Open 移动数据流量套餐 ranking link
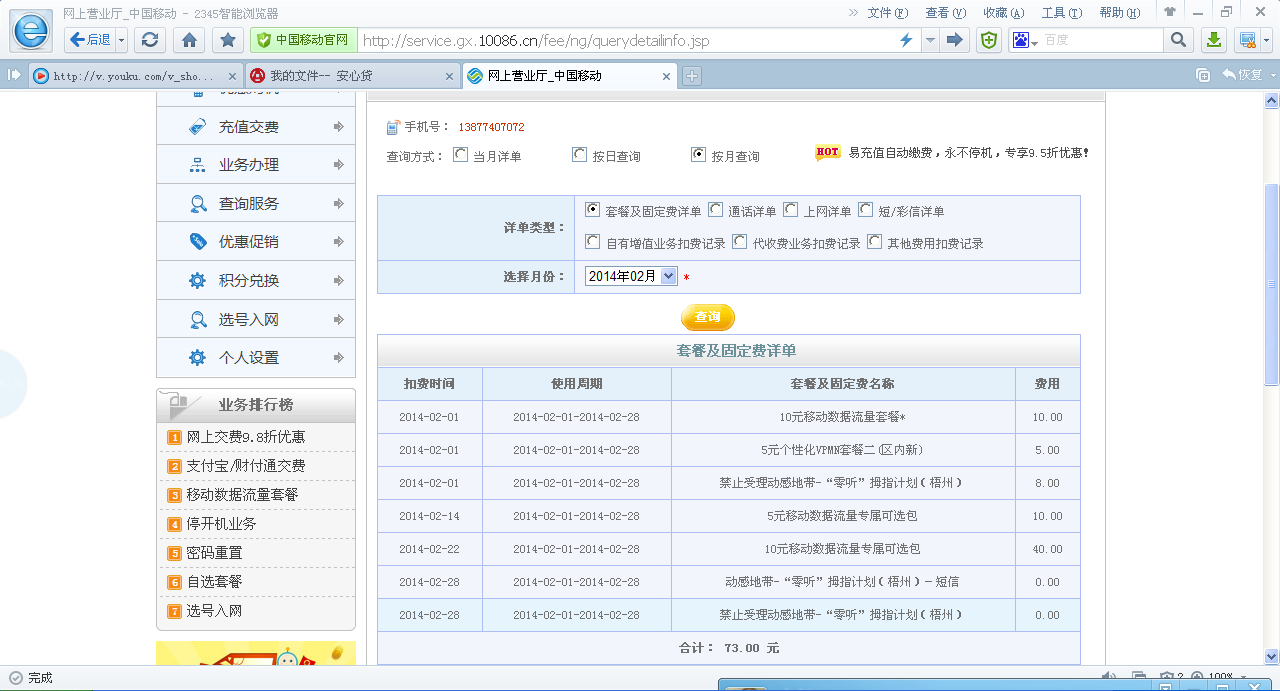 [x=242, y=495]
